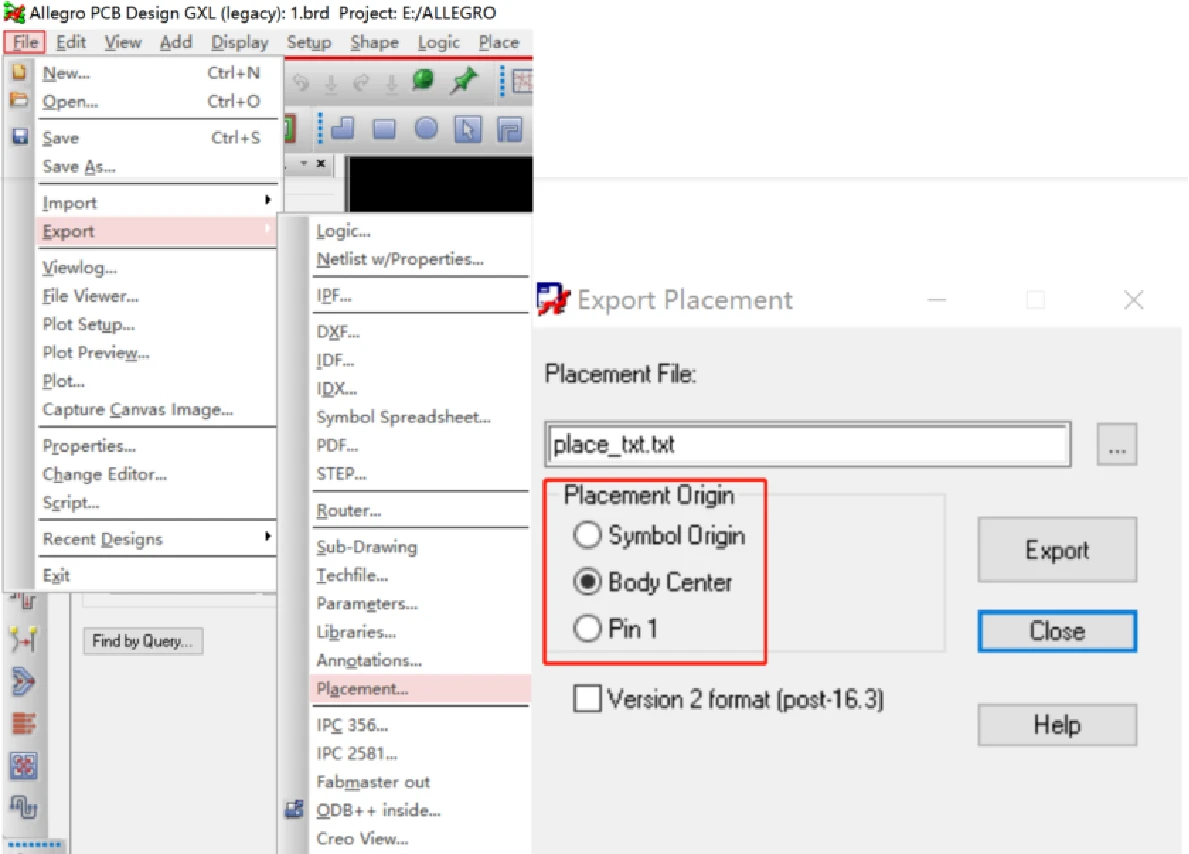Open the placement file browse button
Image resolution: width=1189 pixels, height=854 pixels.
(1116, 445)
